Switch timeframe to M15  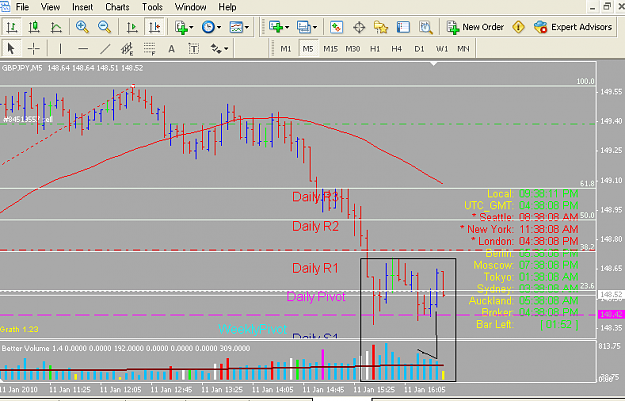tap(330, 49)
